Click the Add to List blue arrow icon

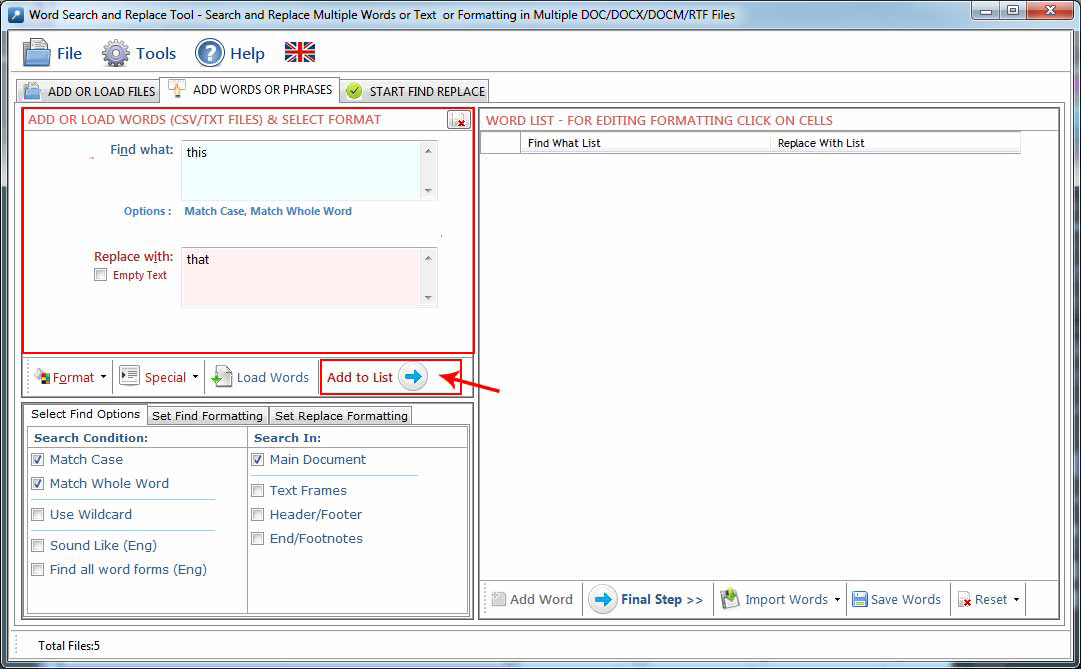(413, 377)
